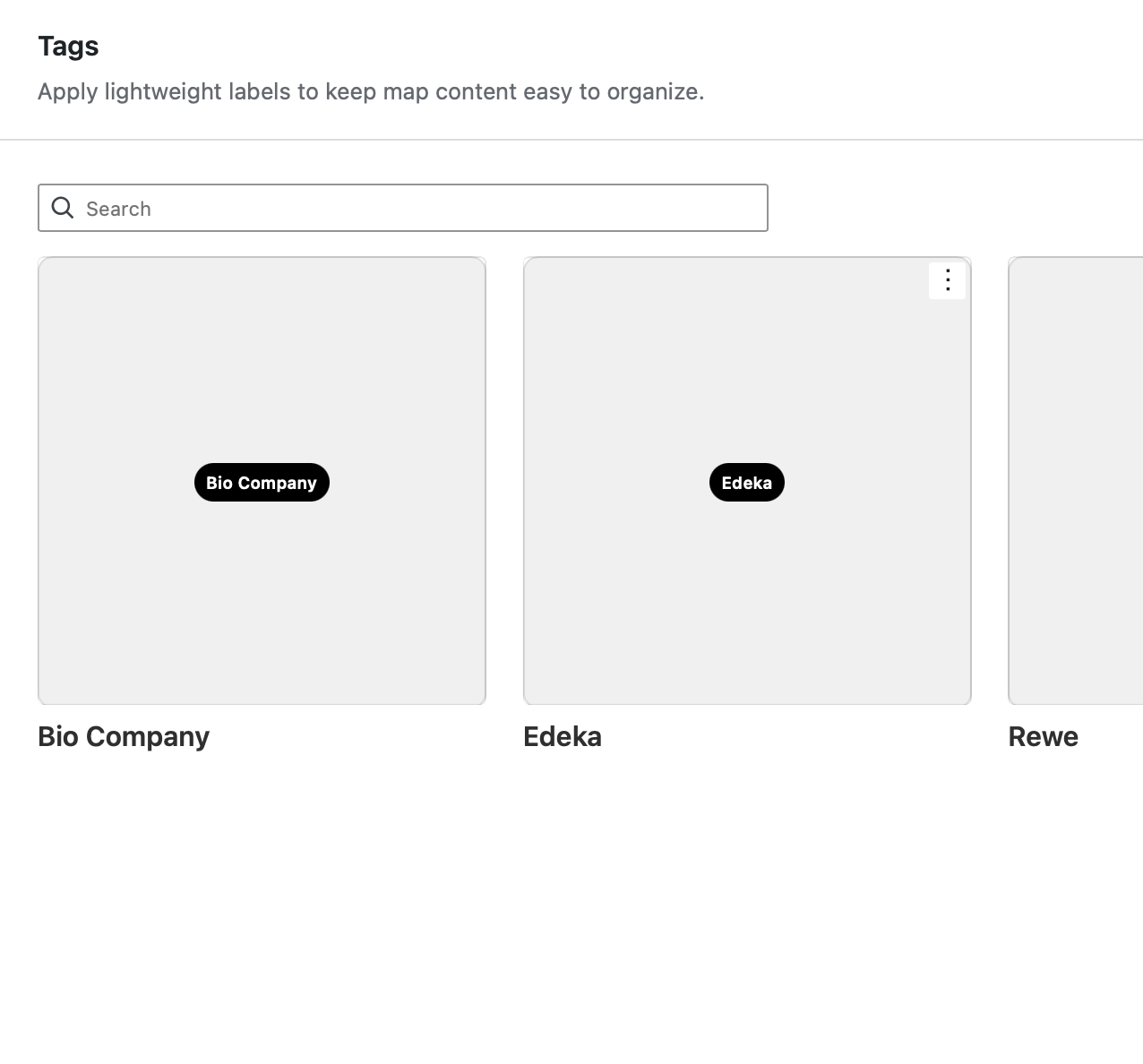The image size is (1143, 1064).
Task: Click the empty white area below the tag titles
Action: (571, 896)
